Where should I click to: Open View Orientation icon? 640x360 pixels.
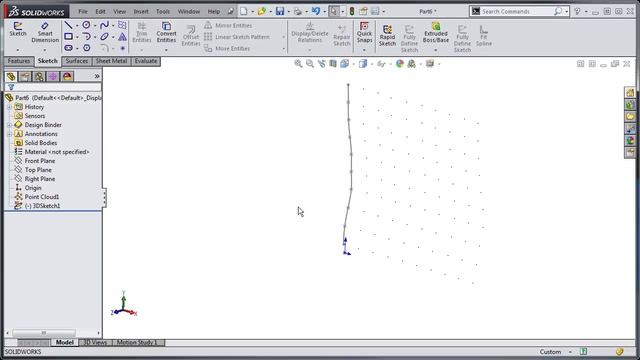[344, 64]
